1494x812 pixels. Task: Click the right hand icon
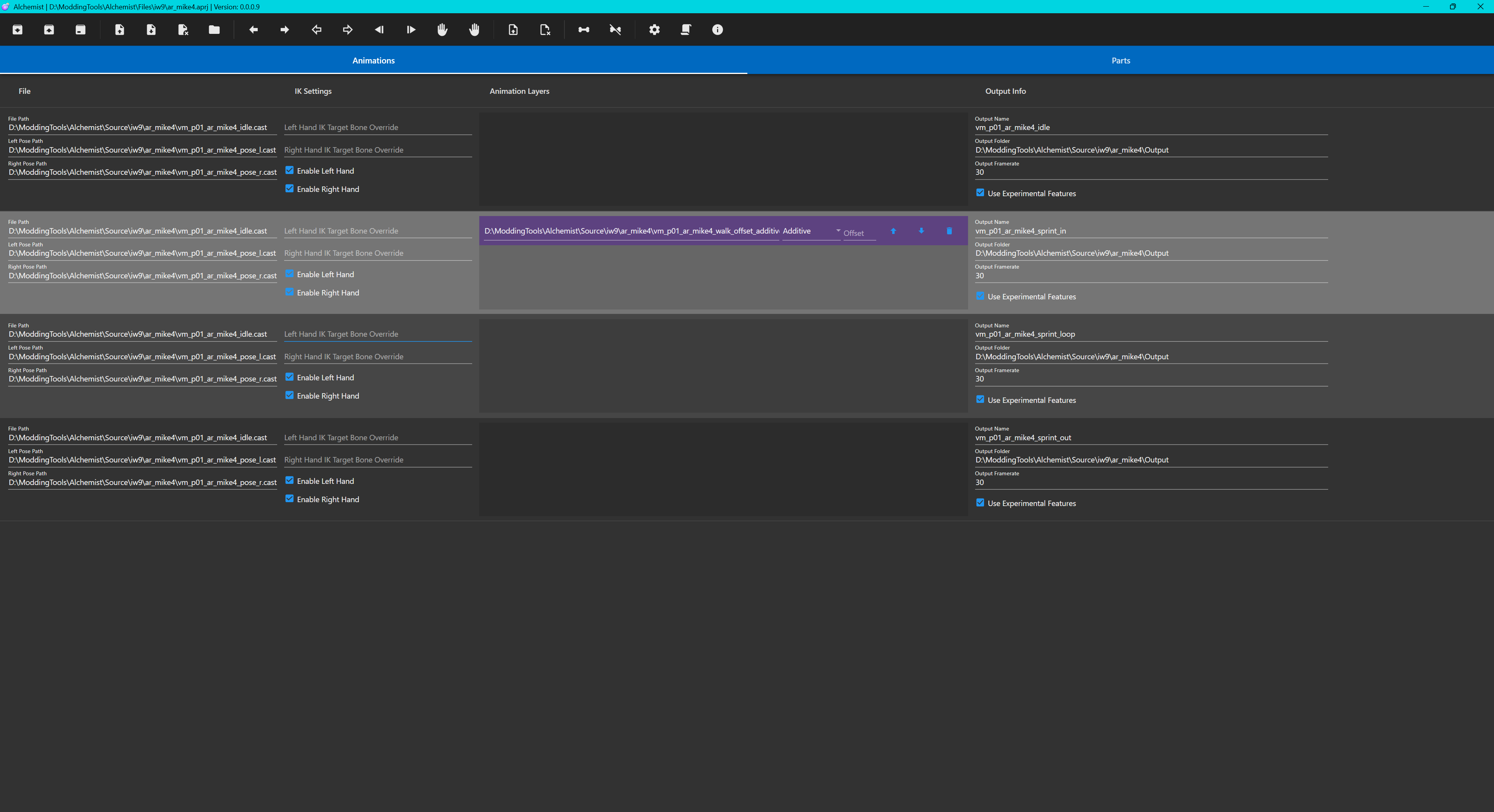point(474,30)
